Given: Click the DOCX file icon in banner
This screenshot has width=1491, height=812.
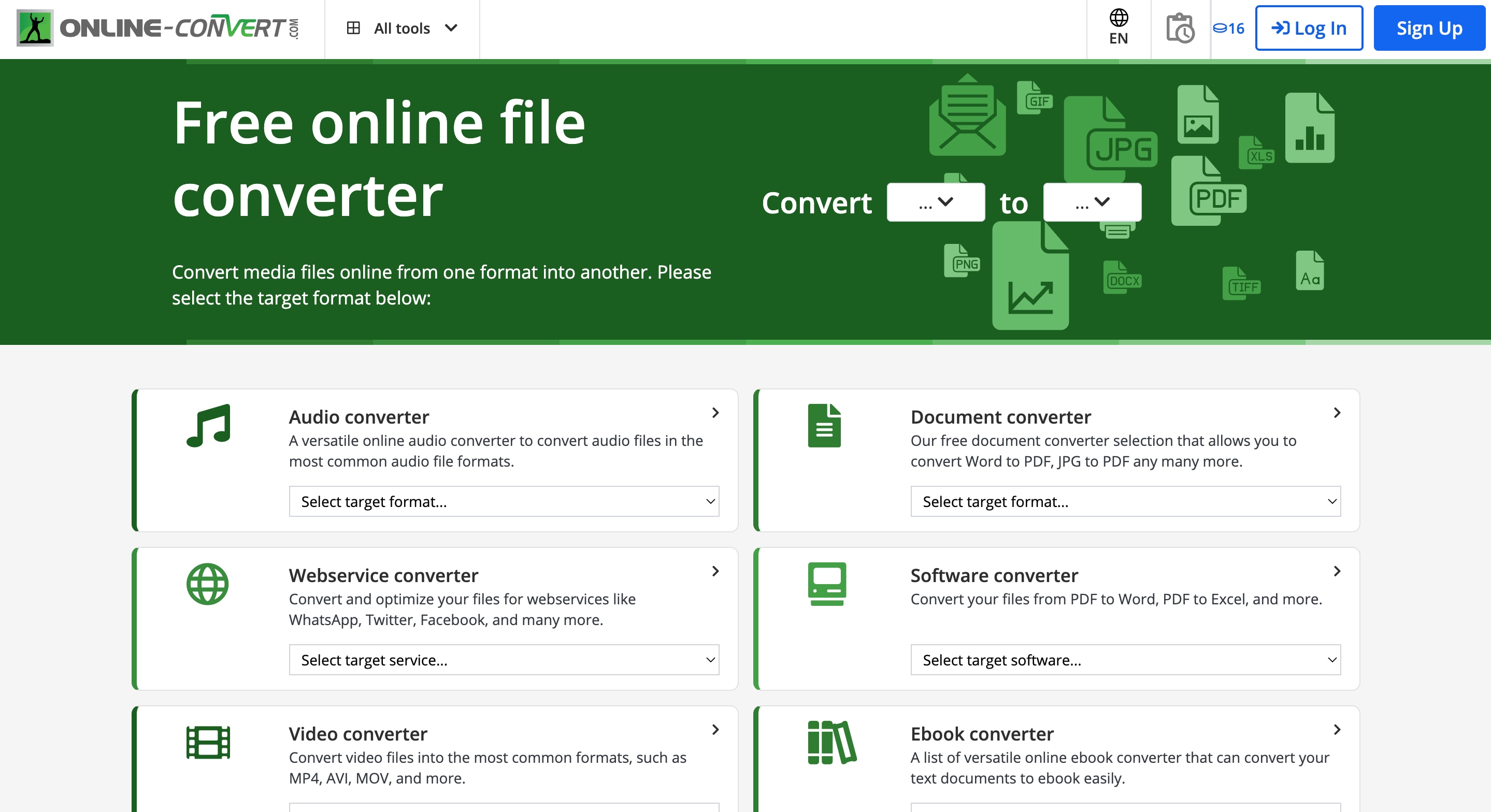Looking at the screenshot, I should pyautogui.click(x=1122, y=277).
